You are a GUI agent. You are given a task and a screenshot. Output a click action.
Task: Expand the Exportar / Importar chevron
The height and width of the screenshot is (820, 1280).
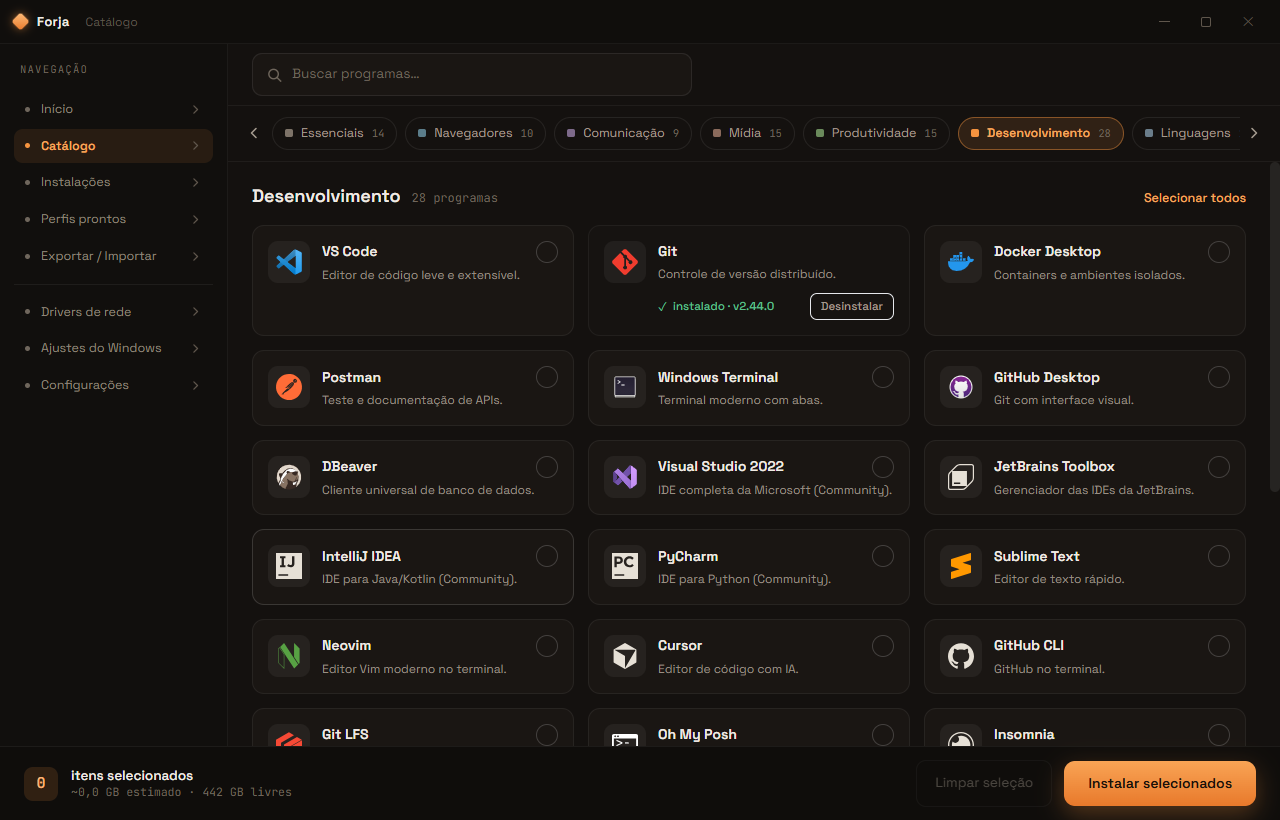click(196, 256)
